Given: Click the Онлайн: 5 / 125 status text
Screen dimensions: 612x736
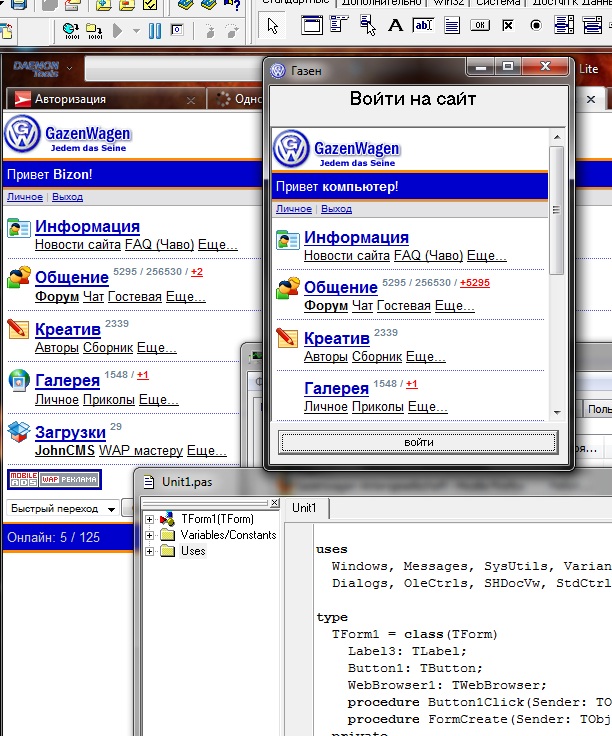Looking at the screenshot, I should pyautogui.click(x=54, y=537).
